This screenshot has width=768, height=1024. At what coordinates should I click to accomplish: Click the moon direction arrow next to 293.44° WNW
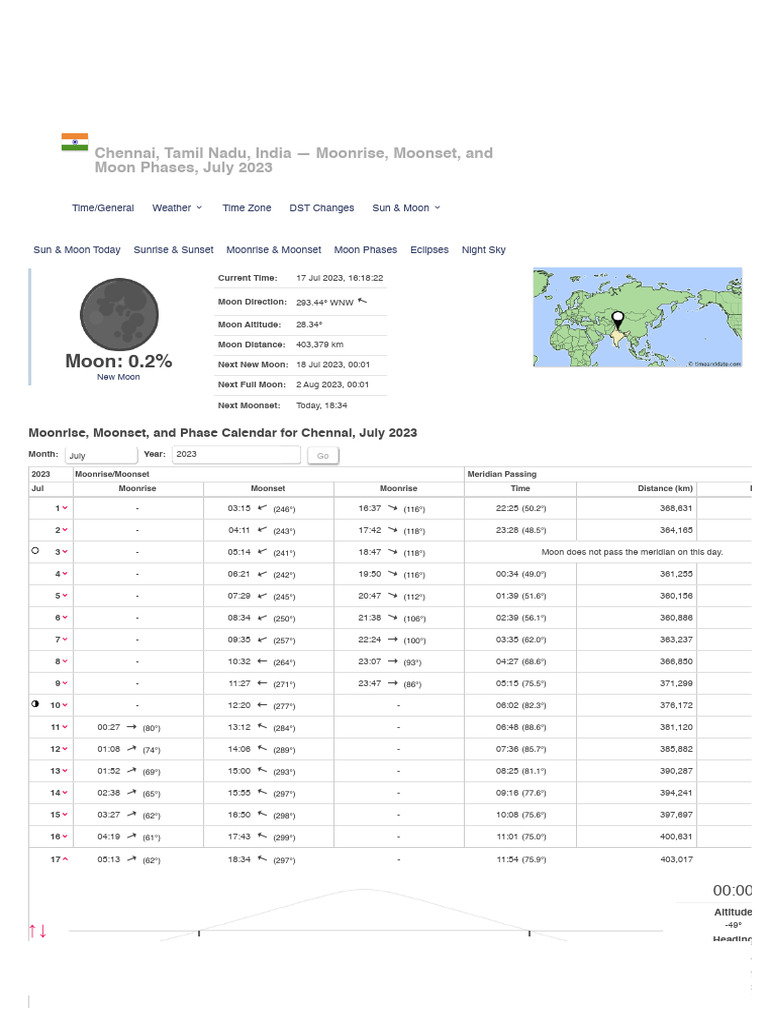tap(362, 301)
